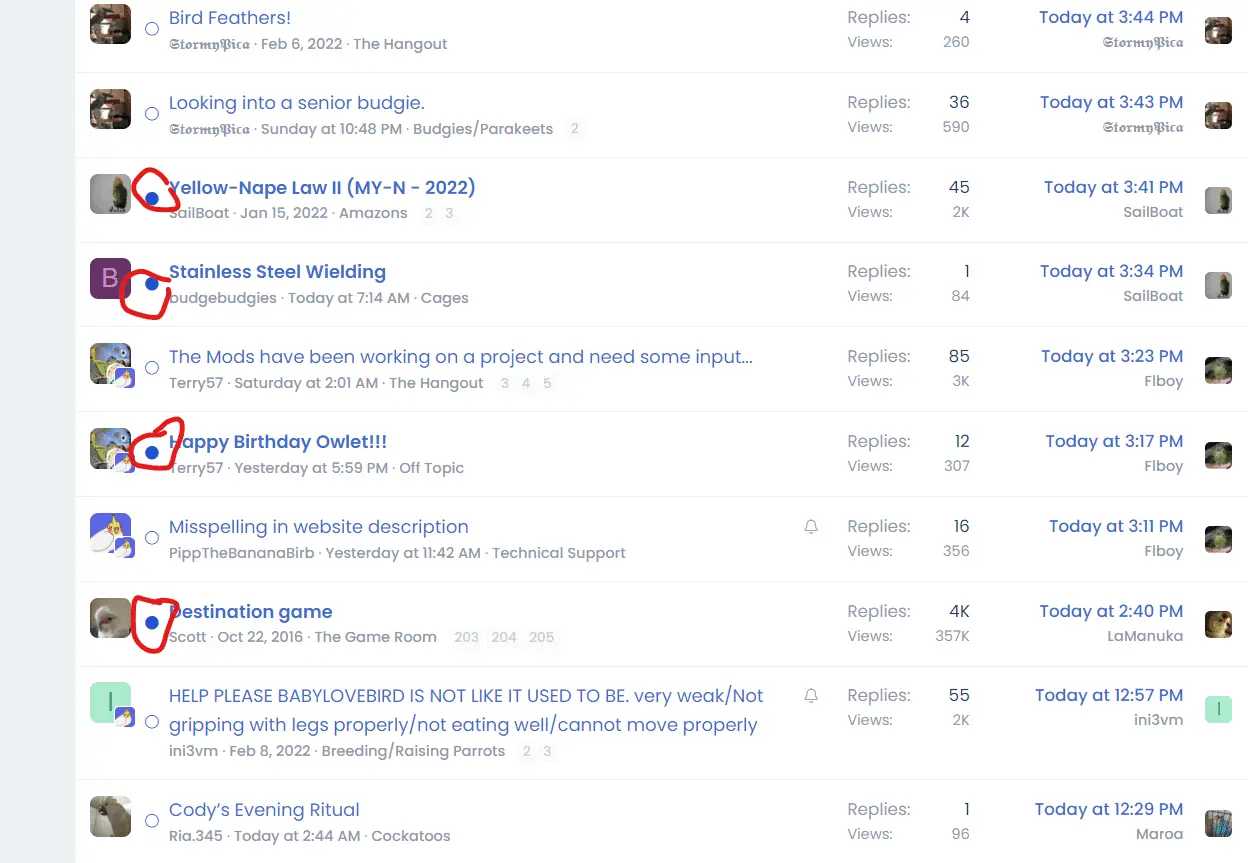Open Scott's avatar thumbnail on Destination game
The width and height of the screenshot is (1248, 863).
(x=110, y=618)
